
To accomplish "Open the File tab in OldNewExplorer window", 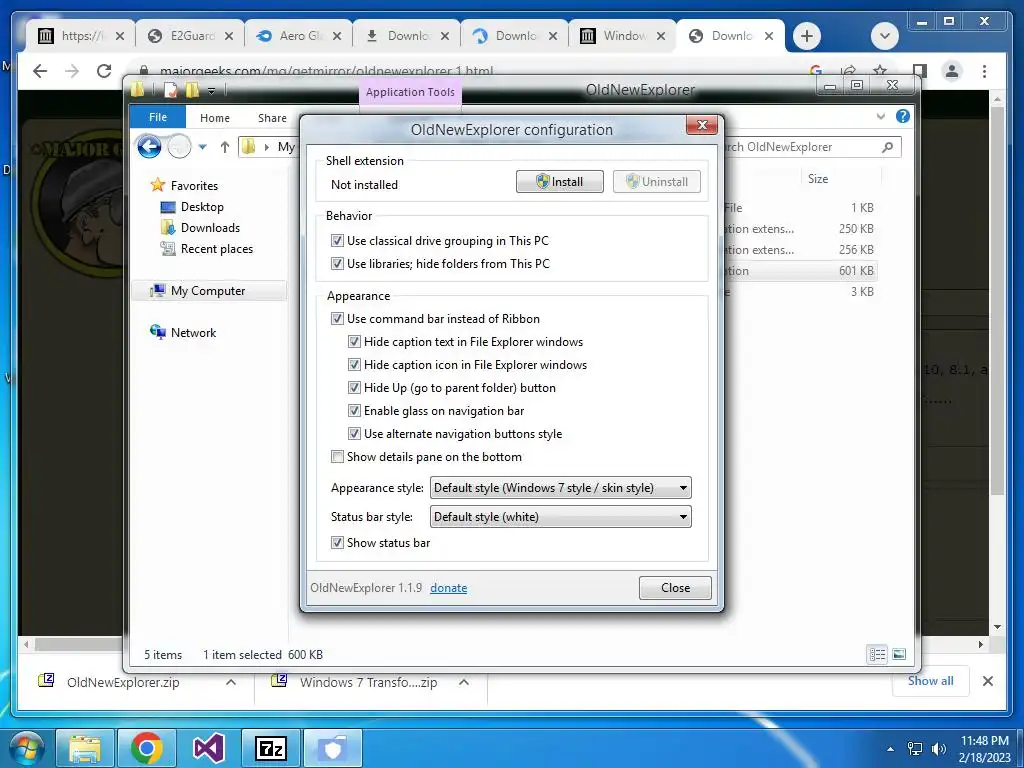I will (x=158, y=118).
